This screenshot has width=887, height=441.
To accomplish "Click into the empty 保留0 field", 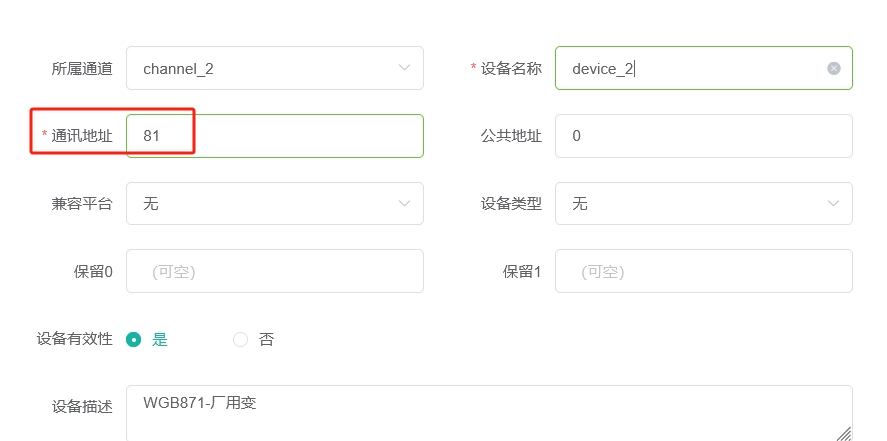I will [x=275, y=271].
